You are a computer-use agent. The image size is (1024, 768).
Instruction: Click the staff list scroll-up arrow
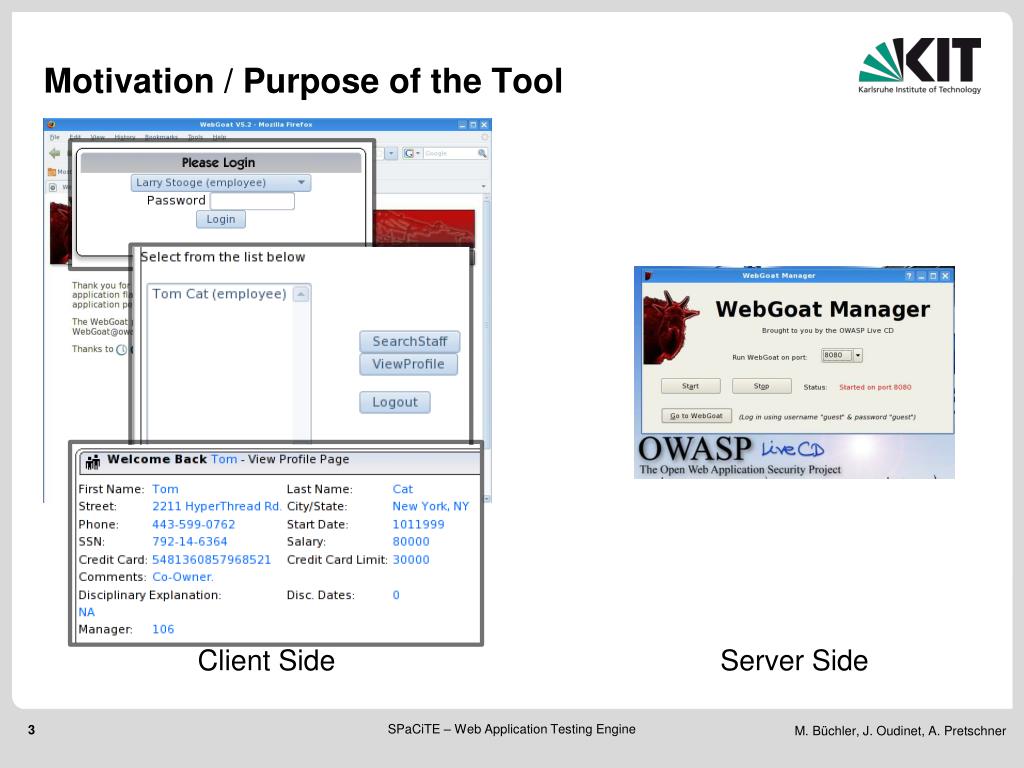tap(301, 295)
